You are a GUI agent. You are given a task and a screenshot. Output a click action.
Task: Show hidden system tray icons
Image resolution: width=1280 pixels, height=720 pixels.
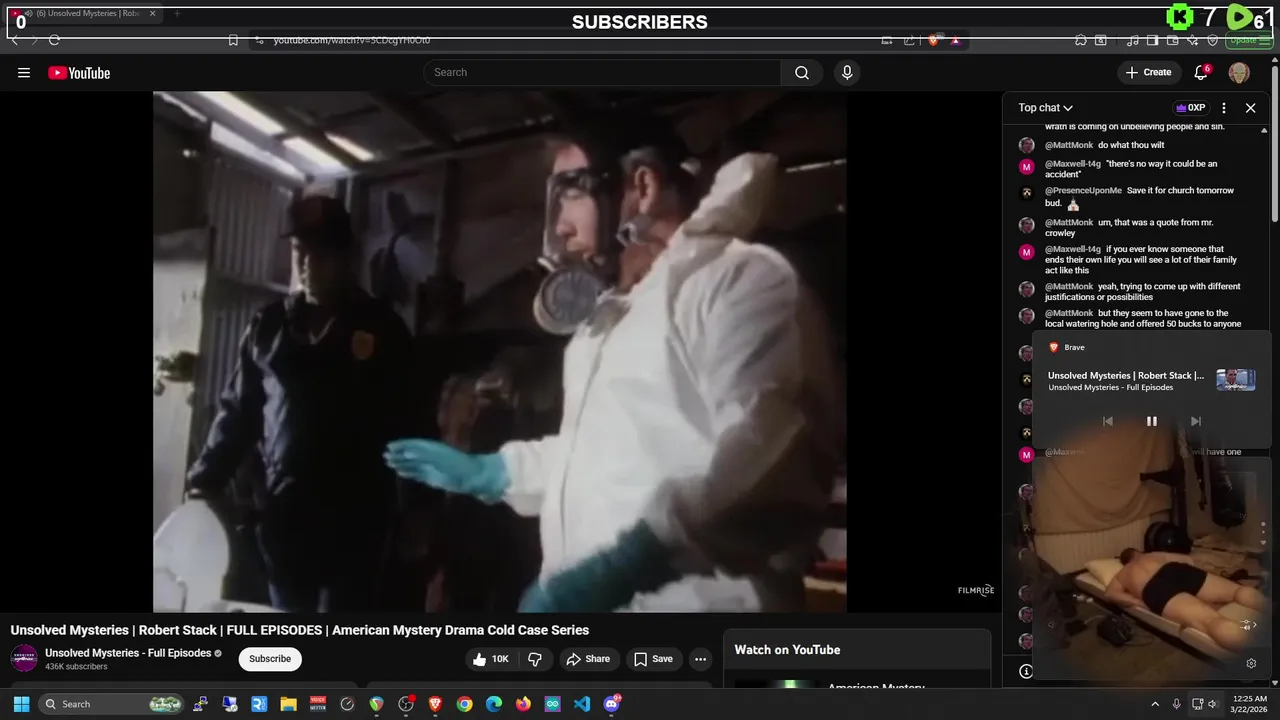[1155, 704]
